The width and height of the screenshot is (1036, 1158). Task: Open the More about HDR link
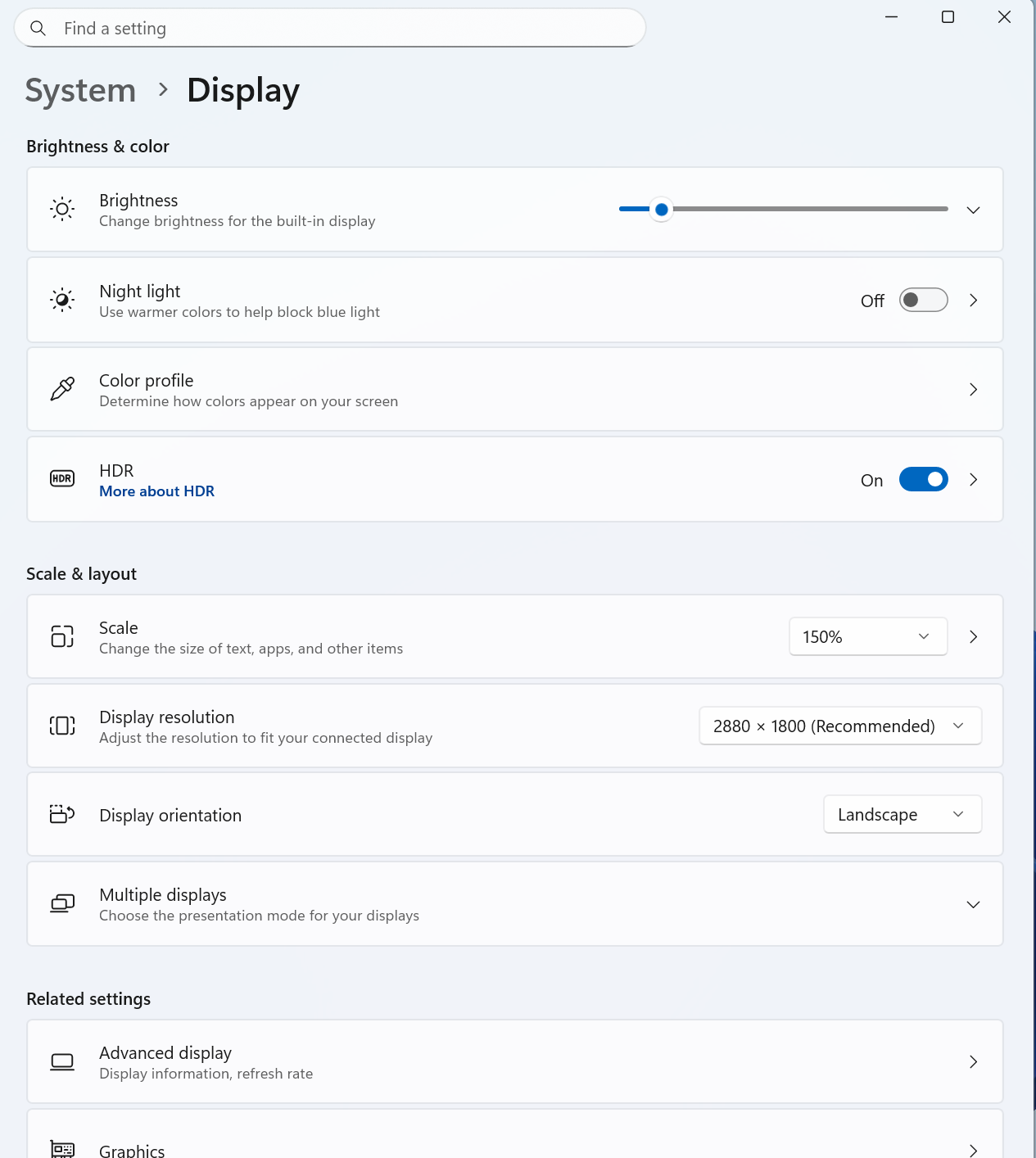point(156,491)
